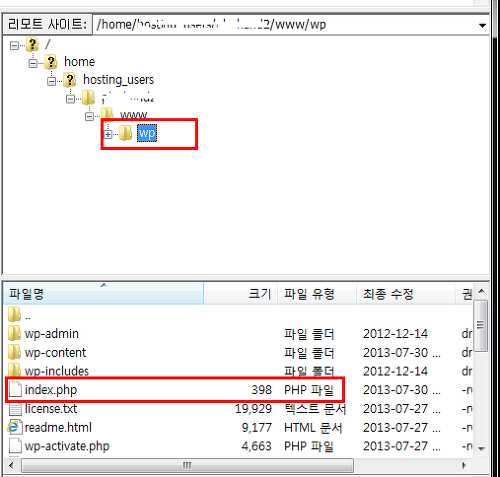The height and width of the screenshot is (477, 500).
Task: Sort by 파일 유형 column header
Action: (317, 294)
